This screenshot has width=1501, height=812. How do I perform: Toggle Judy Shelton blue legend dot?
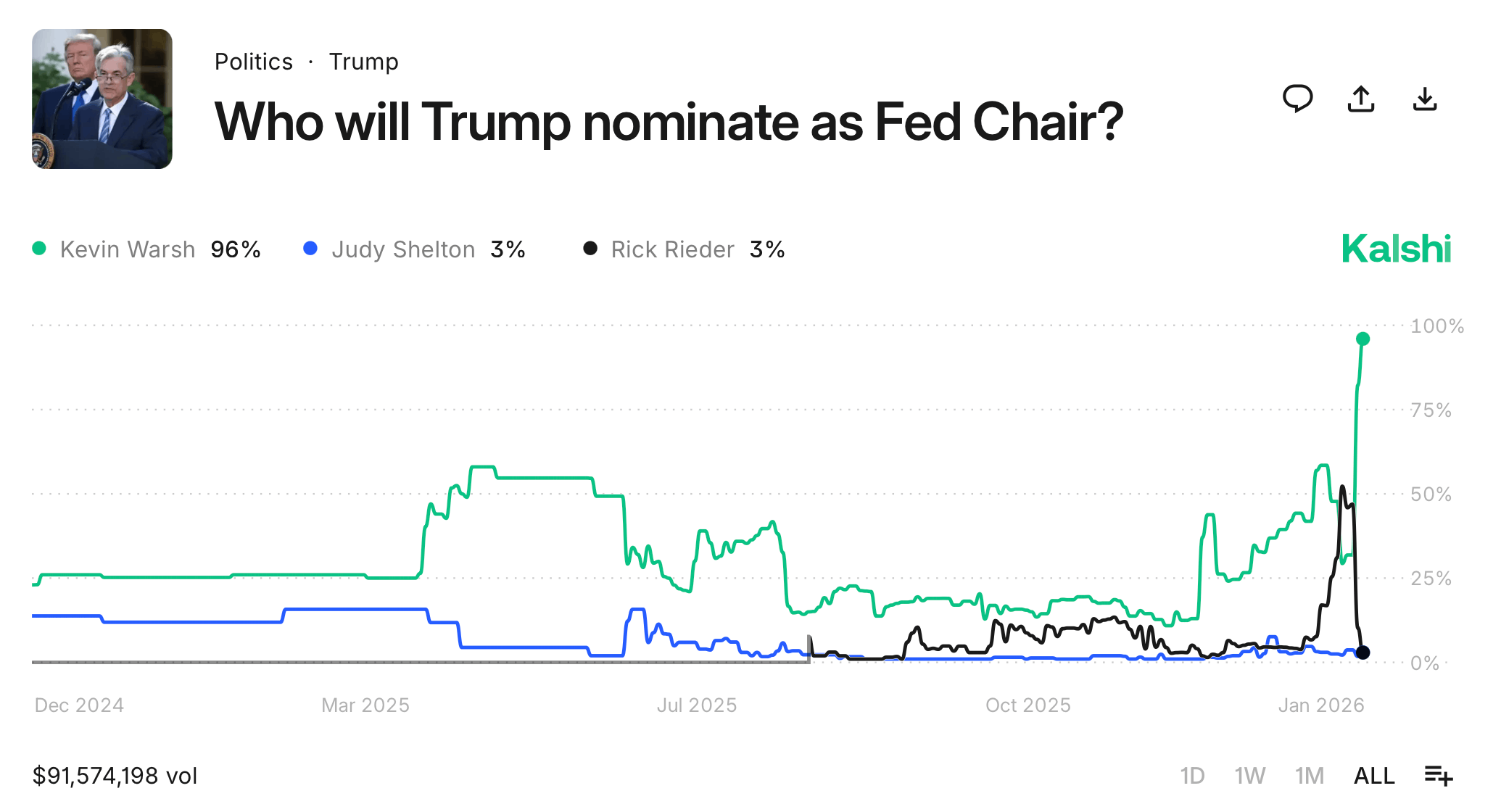click(x=310, y=249)
